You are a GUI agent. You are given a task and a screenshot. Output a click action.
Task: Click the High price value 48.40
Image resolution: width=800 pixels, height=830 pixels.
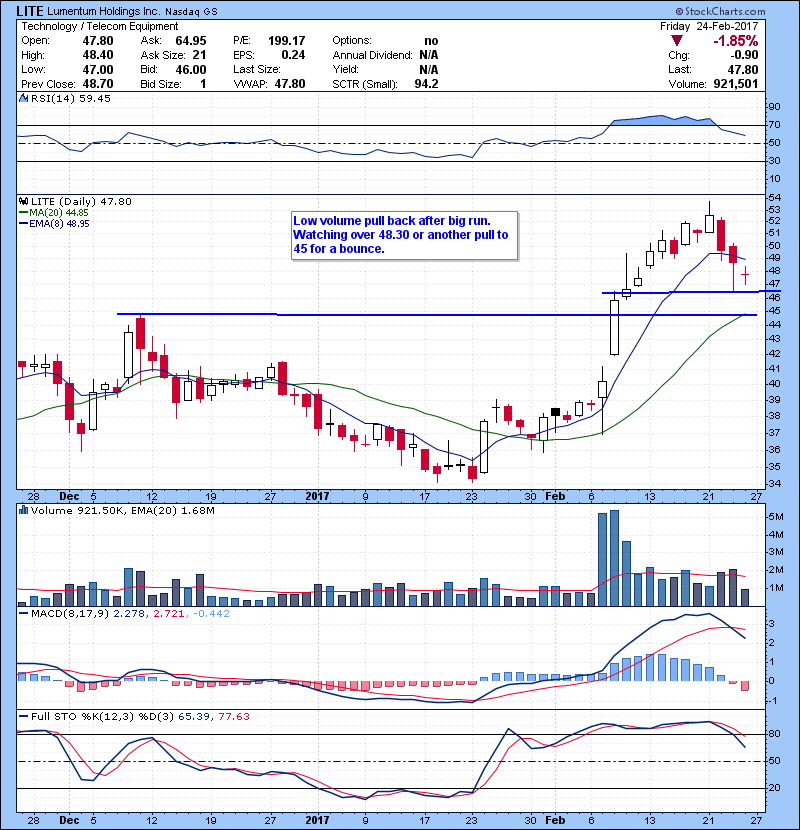(x=97, y=55)
